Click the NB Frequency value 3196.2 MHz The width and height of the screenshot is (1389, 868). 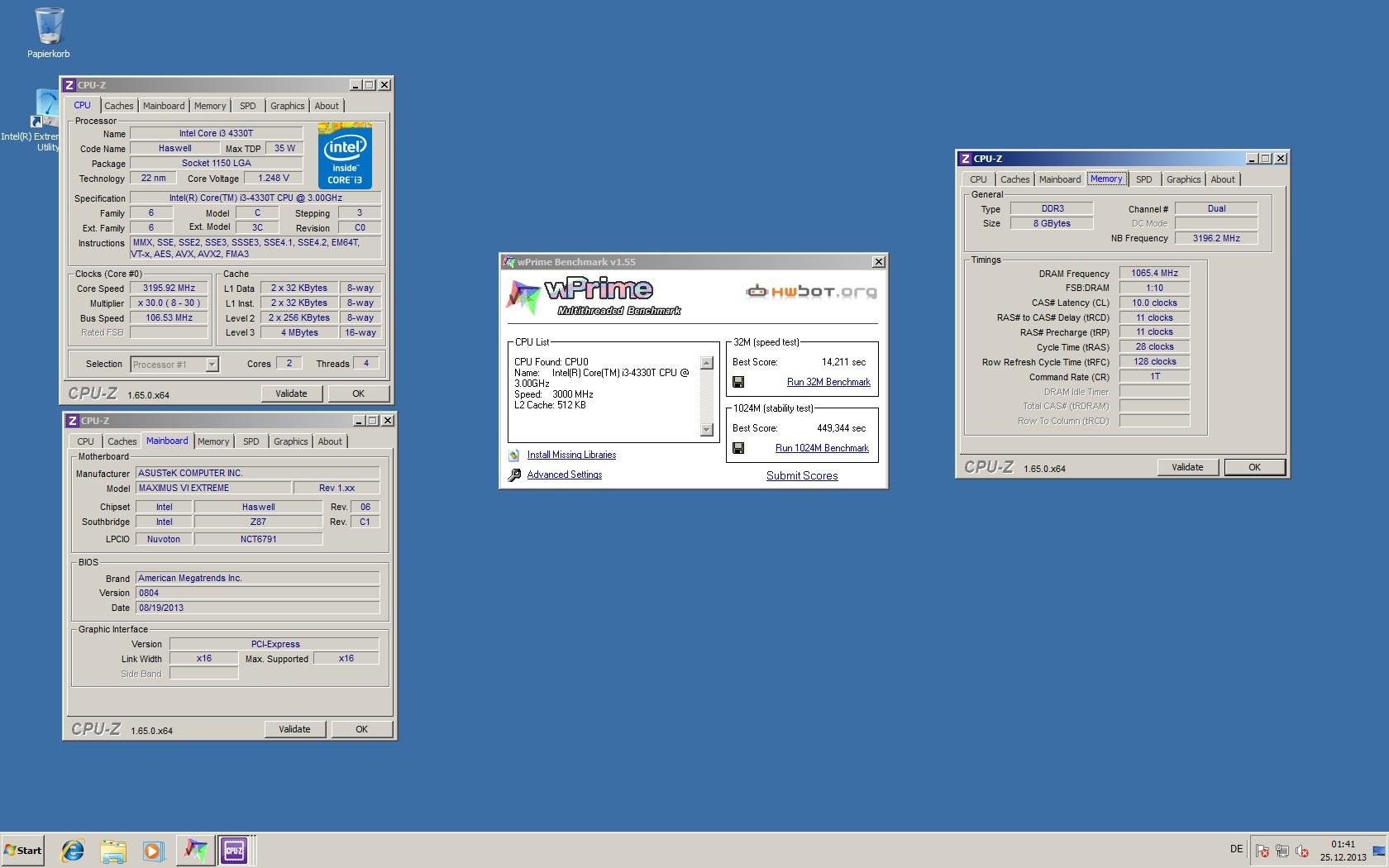coord(1216,238)
